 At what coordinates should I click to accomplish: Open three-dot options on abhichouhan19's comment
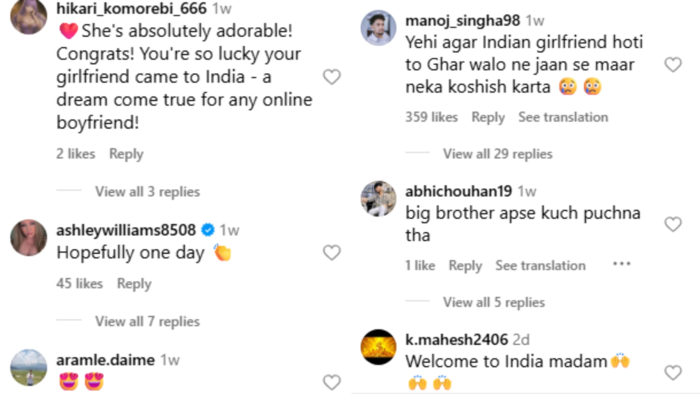pyautogui.click(x=621, y=264)
